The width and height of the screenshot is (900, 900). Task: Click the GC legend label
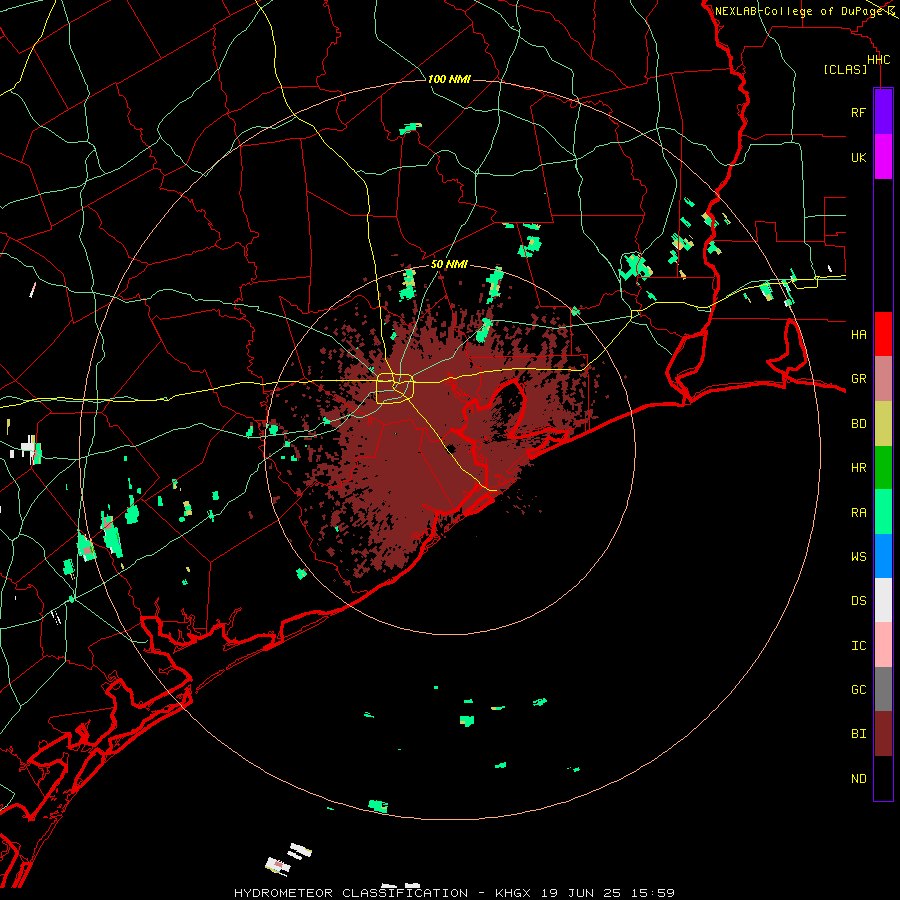point(858,689)
